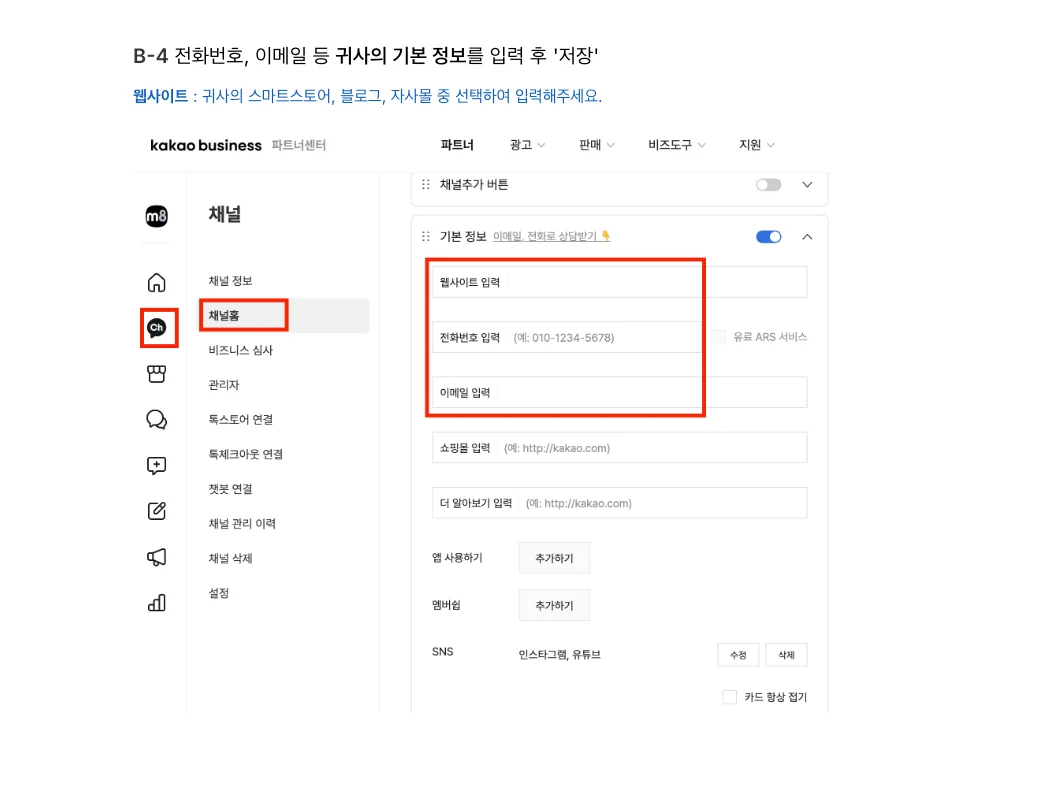Select the edit post icon in sidebar
This screenshot has height=791, width=1058.
pos(157,511)
